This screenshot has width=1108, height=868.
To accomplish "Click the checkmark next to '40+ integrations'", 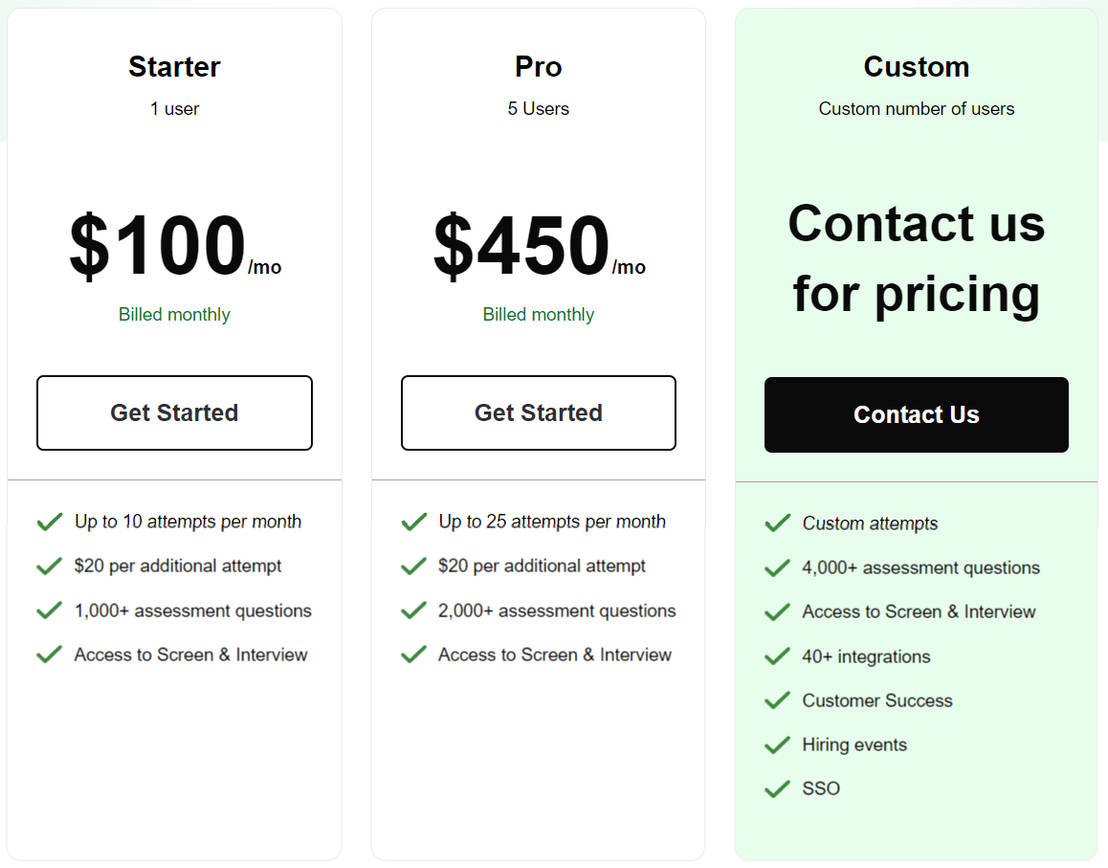I will (777, 656).
